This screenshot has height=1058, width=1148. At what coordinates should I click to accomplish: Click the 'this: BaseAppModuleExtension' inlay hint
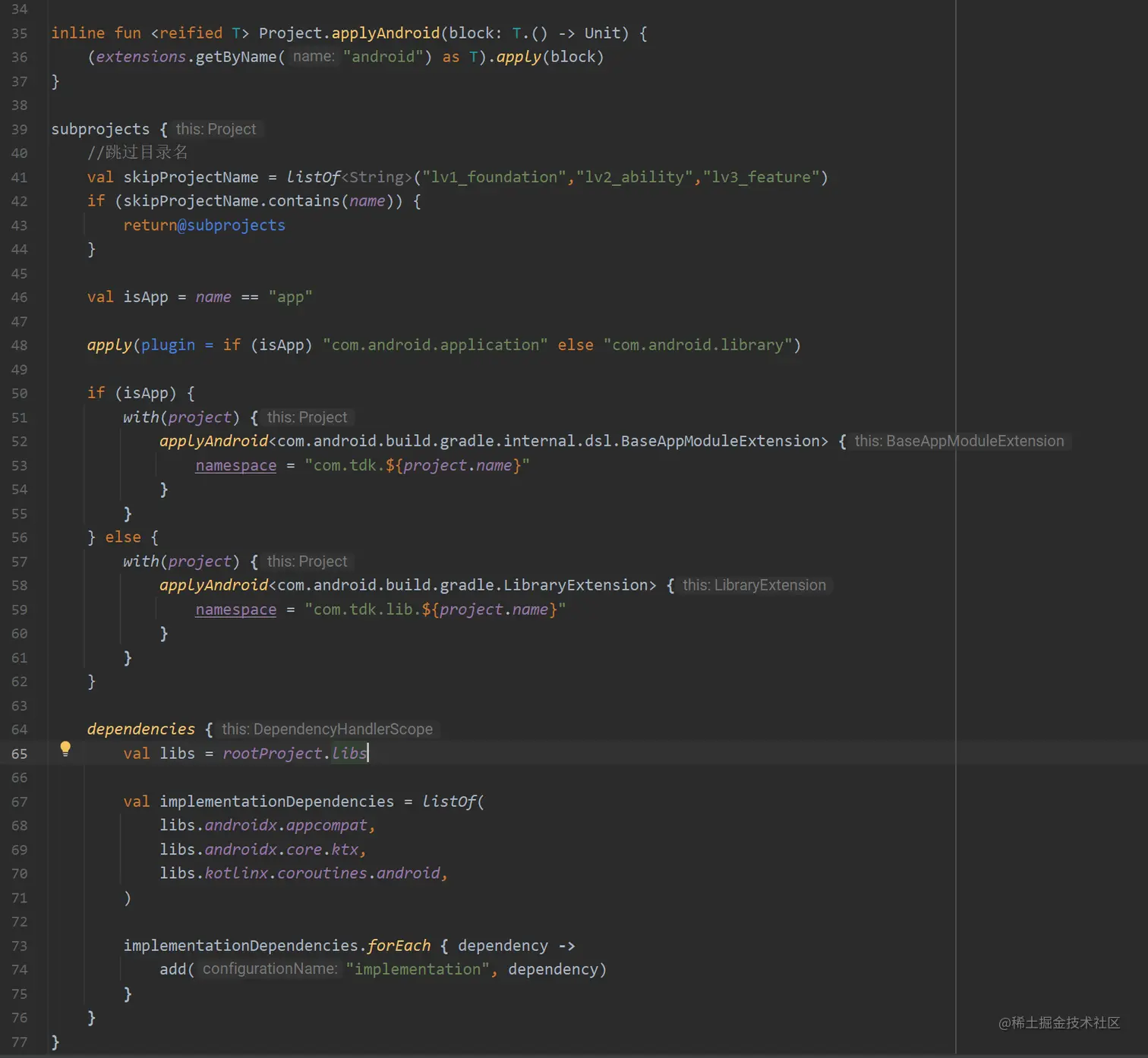point(960,442)
